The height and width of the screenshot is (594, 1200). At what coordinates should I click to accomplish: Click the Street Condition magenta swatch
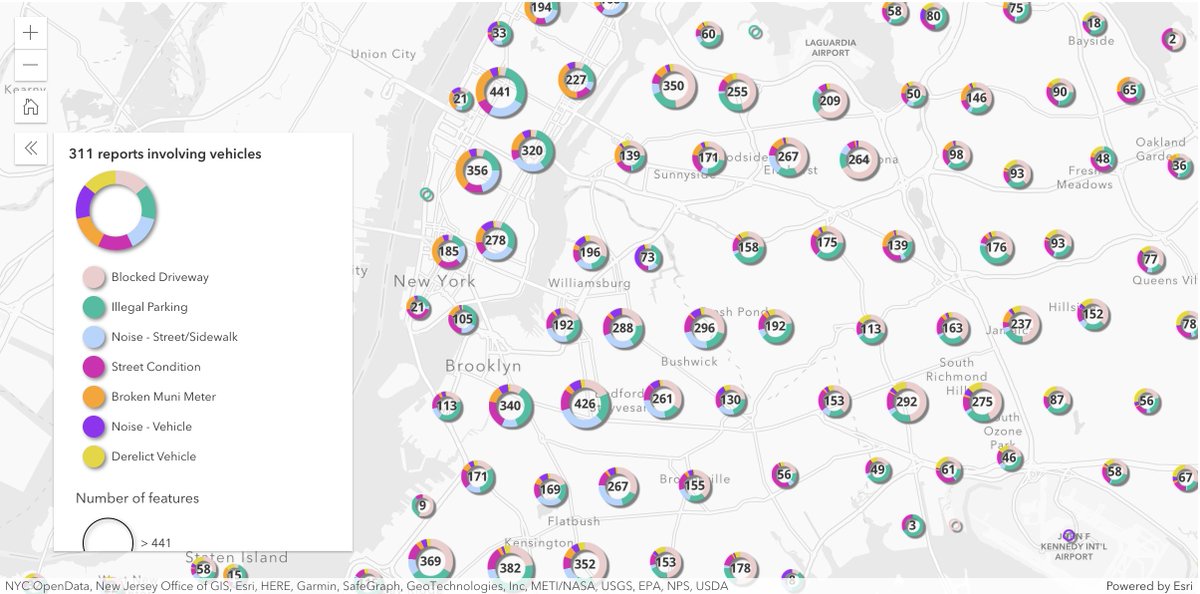94,367
